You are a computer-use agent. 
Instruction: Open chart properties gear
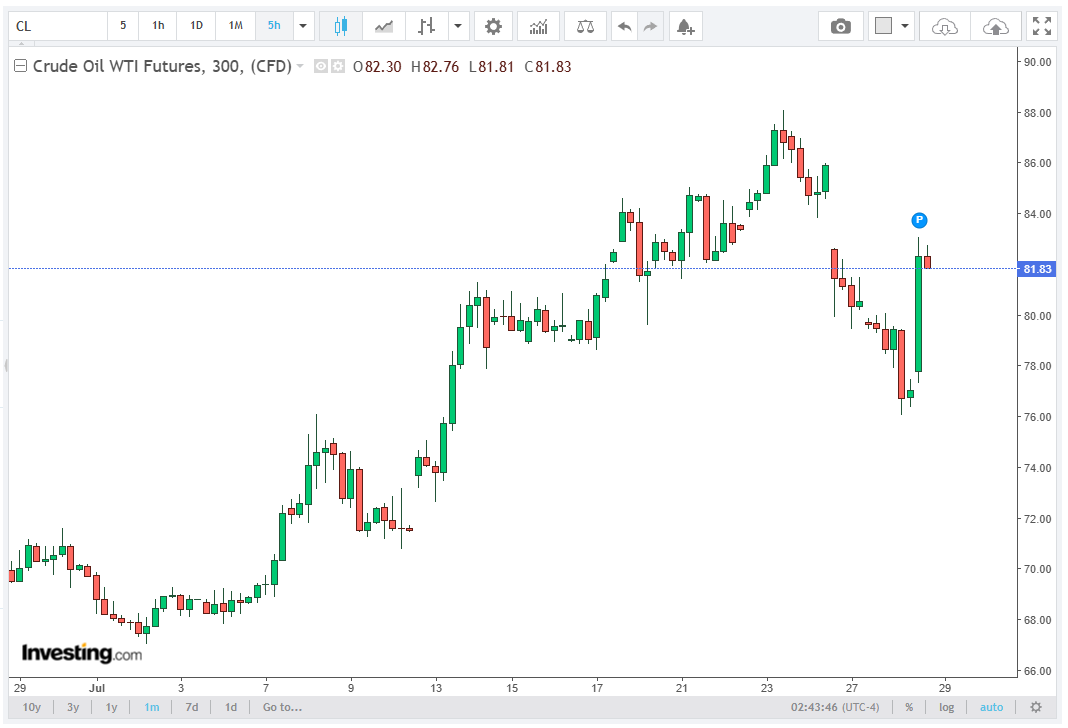(x=493, y=26)
